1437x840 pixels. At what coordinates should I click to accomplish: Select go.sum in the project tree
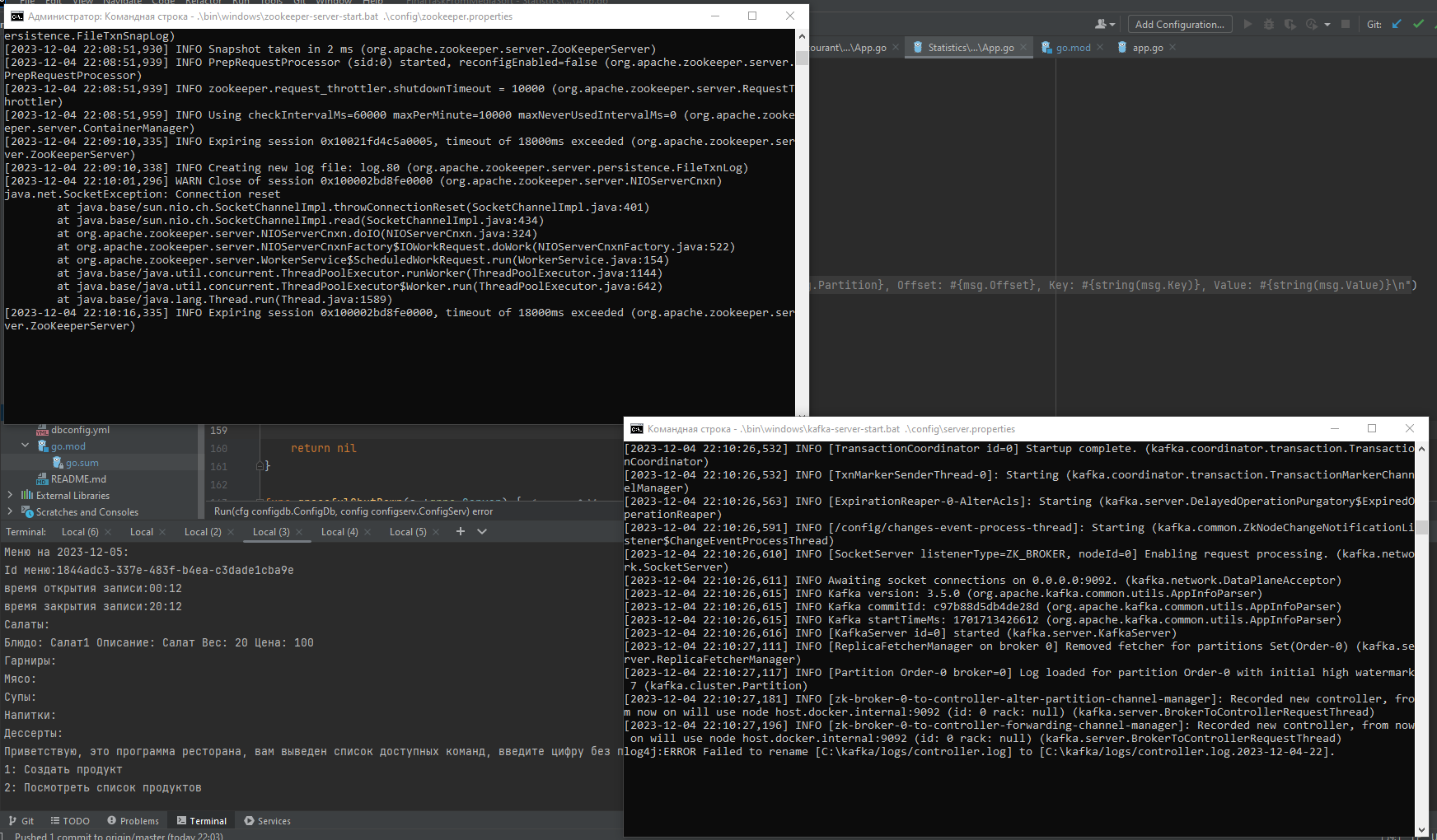coord(82,463)
